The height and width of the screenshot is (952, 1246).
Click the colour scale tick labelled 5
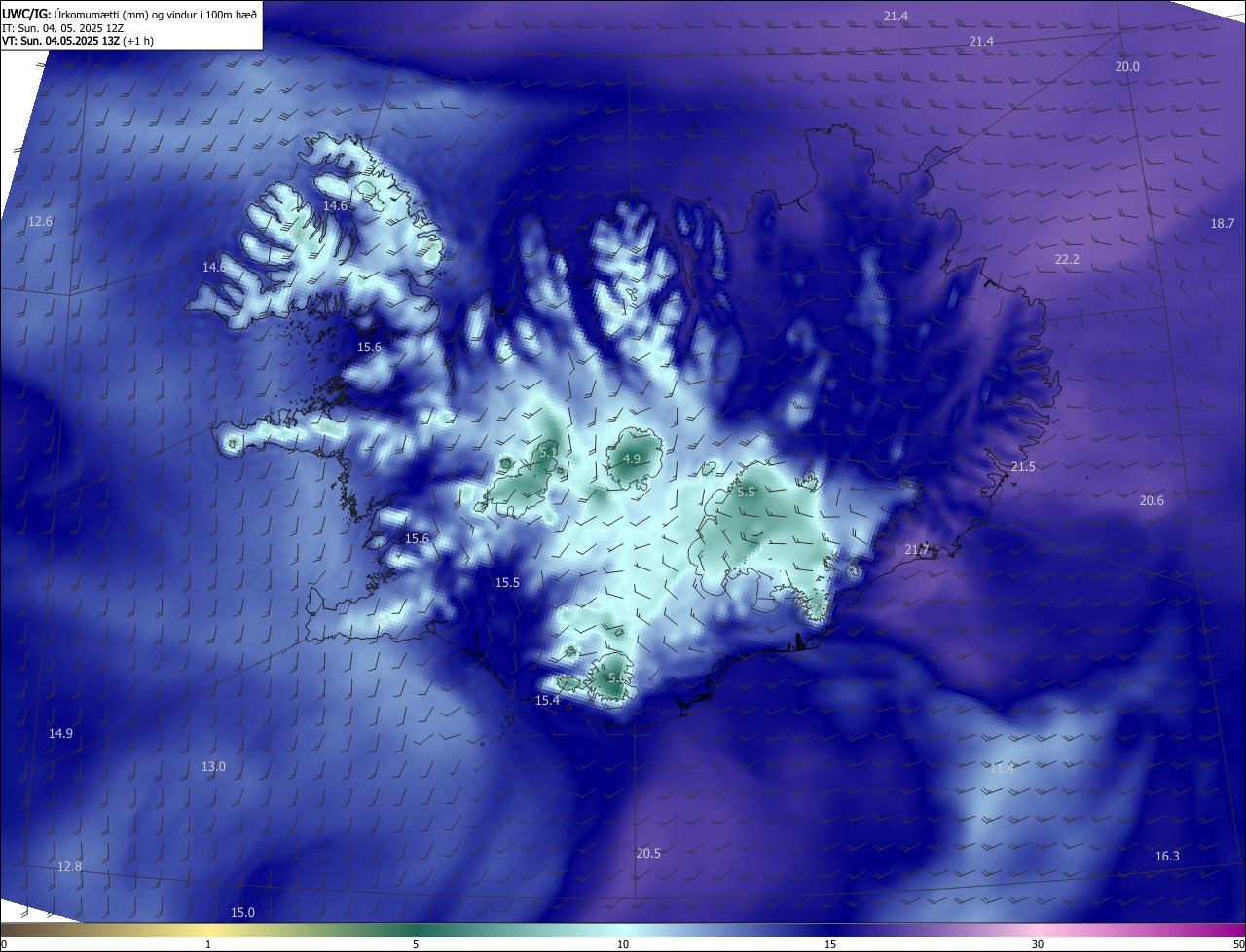click(x=416, y=944)
